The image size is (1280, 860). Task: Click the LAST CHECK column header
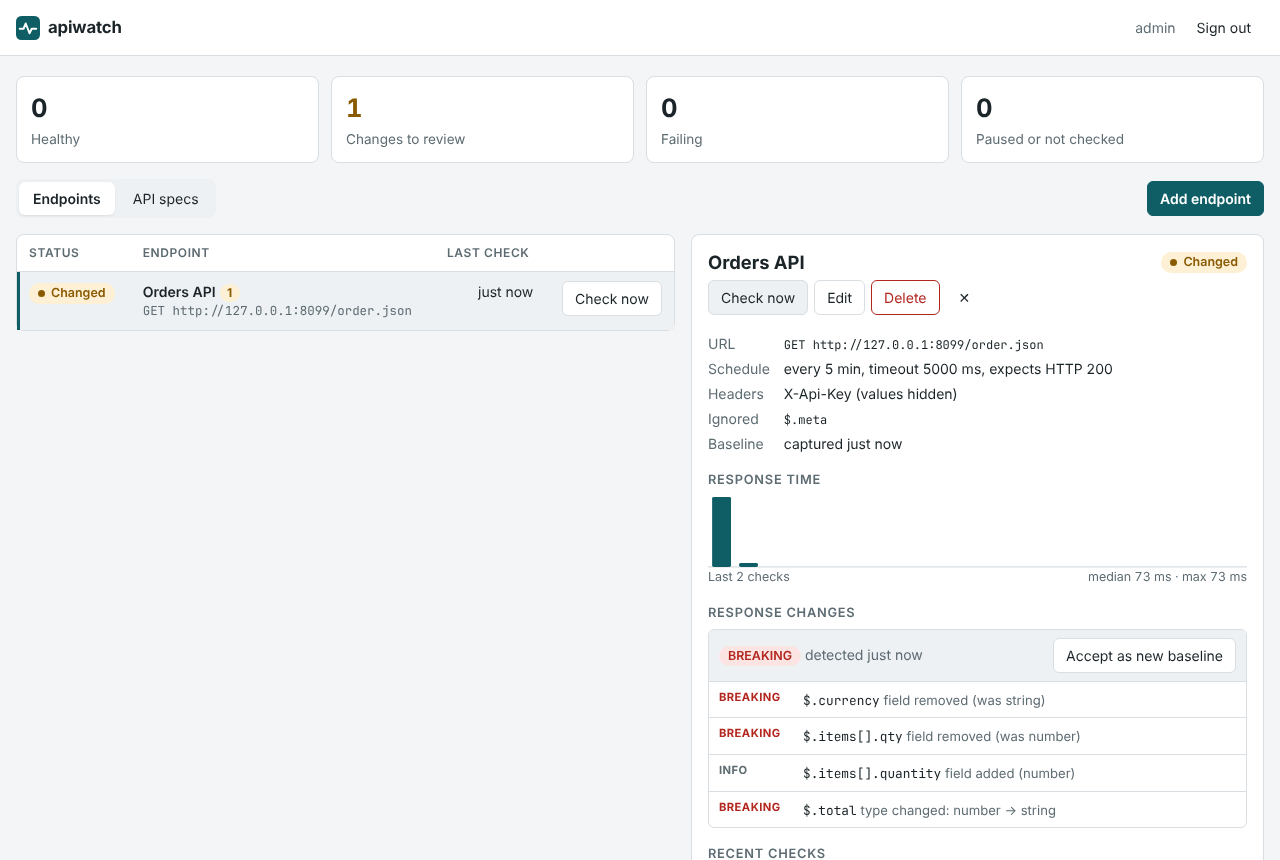click(x=488, y=253)
